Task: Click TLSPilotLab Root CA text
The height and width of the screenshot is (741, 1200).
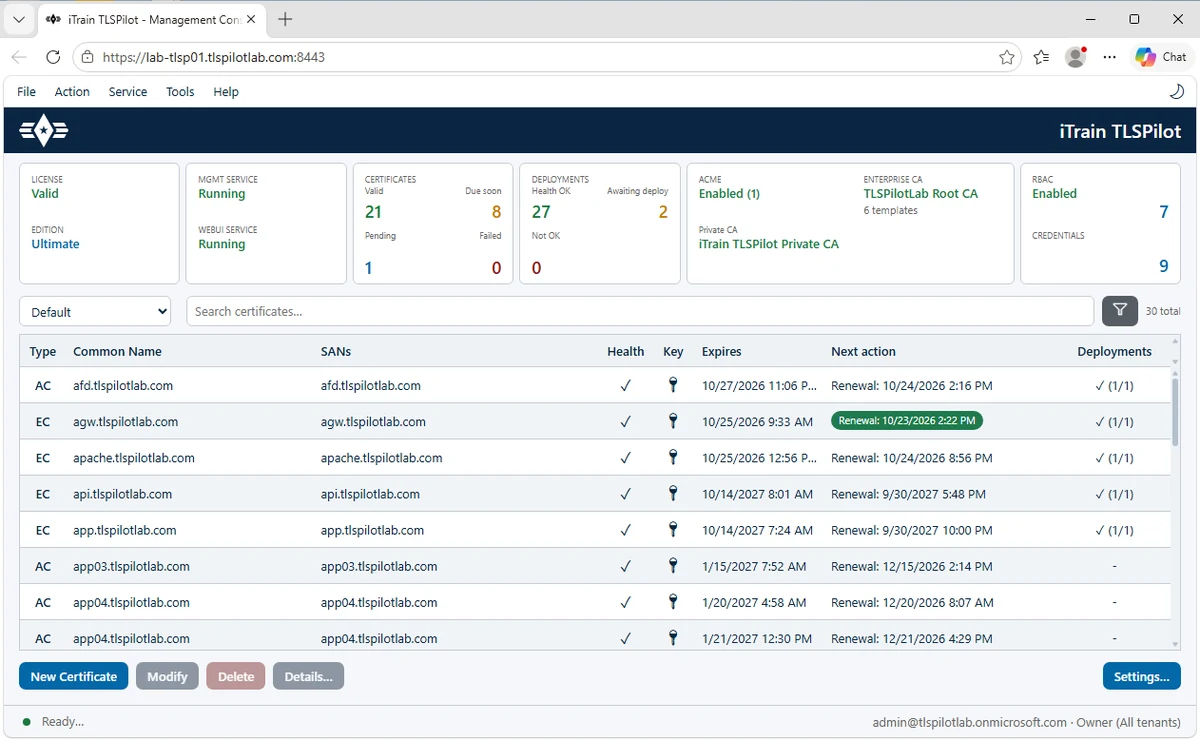Action: tap(921, 194)
